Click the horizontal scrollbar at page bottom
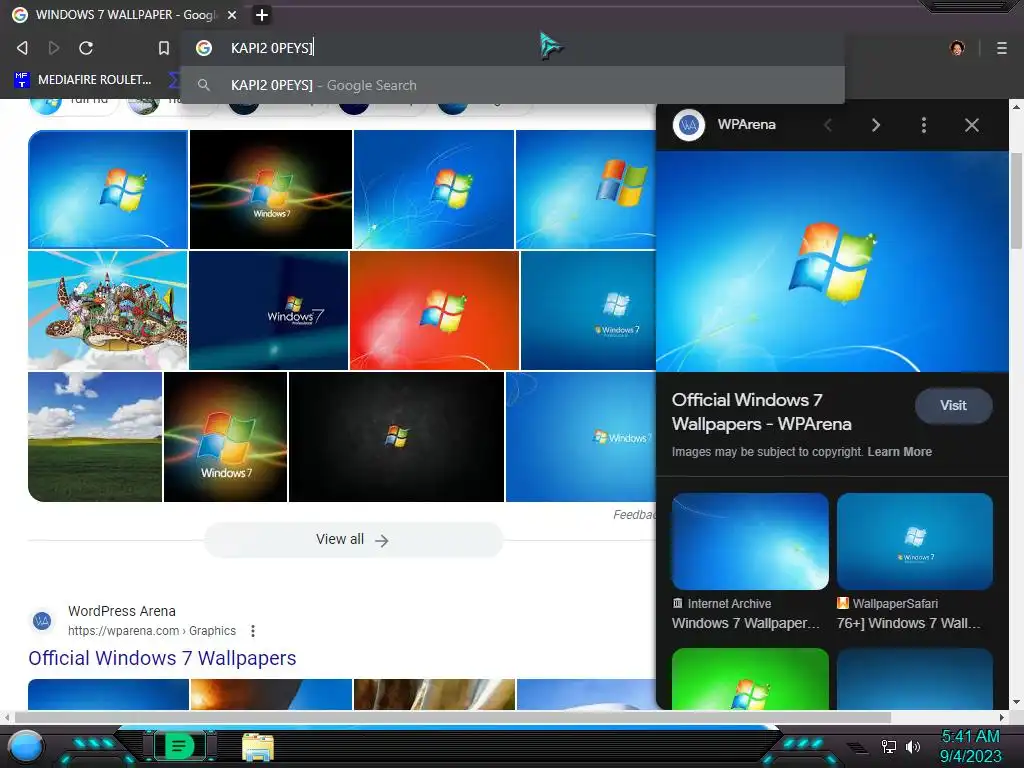 click(453, 718)
